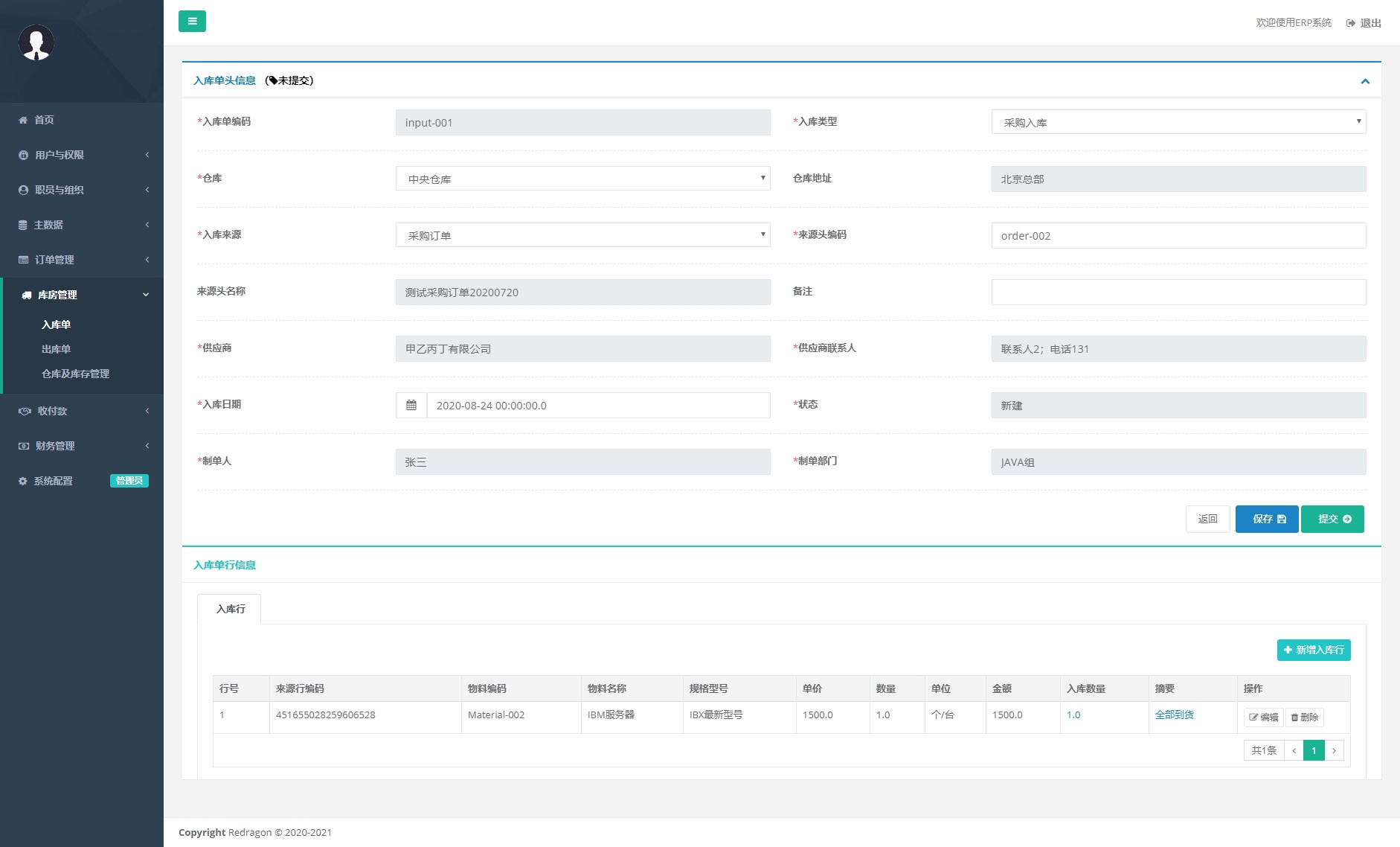
Task: Go to previous page in pagination
Action: click(1294, 750)
